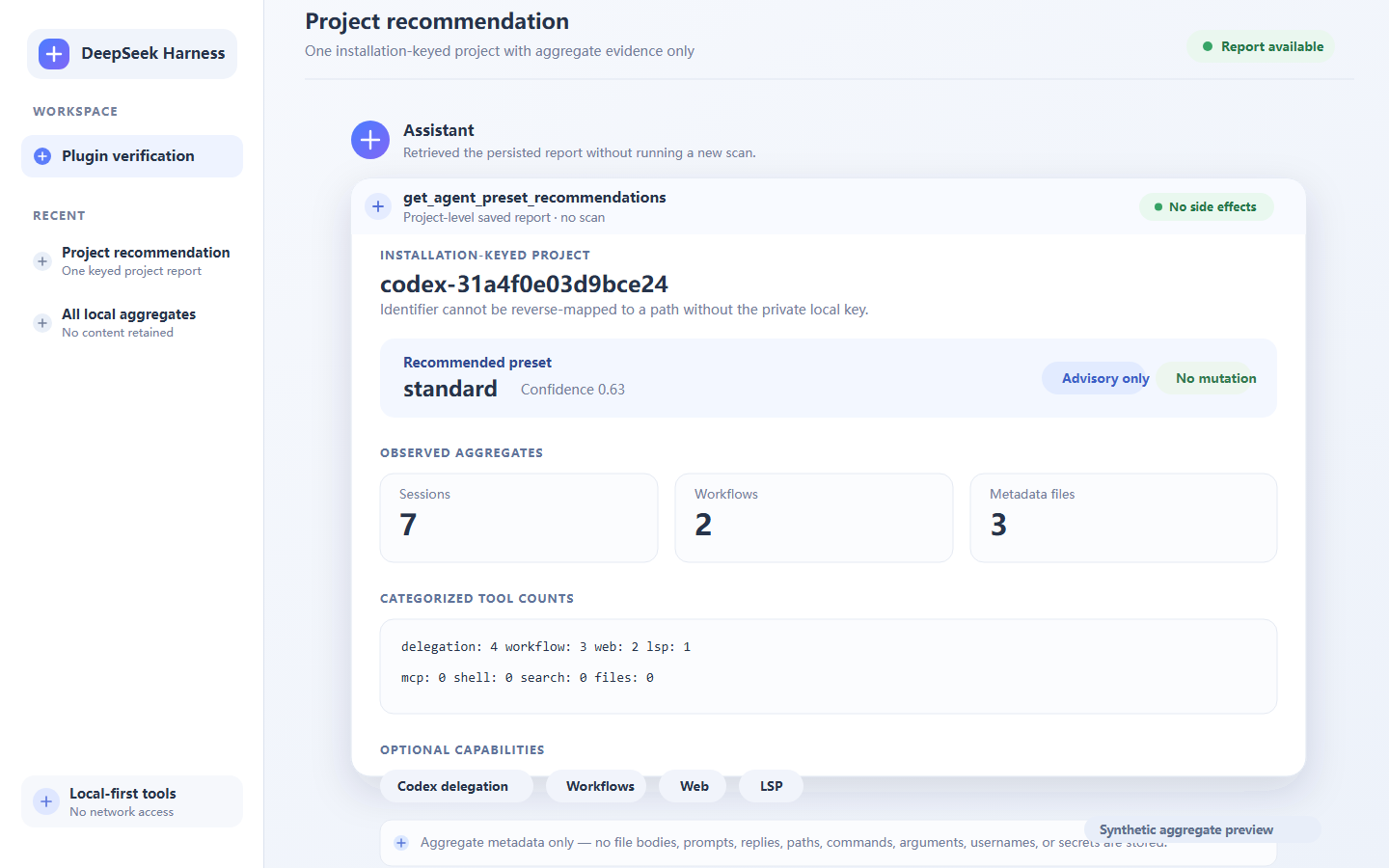Click the WORKSPACE sidebar heading

pos(75,112)
